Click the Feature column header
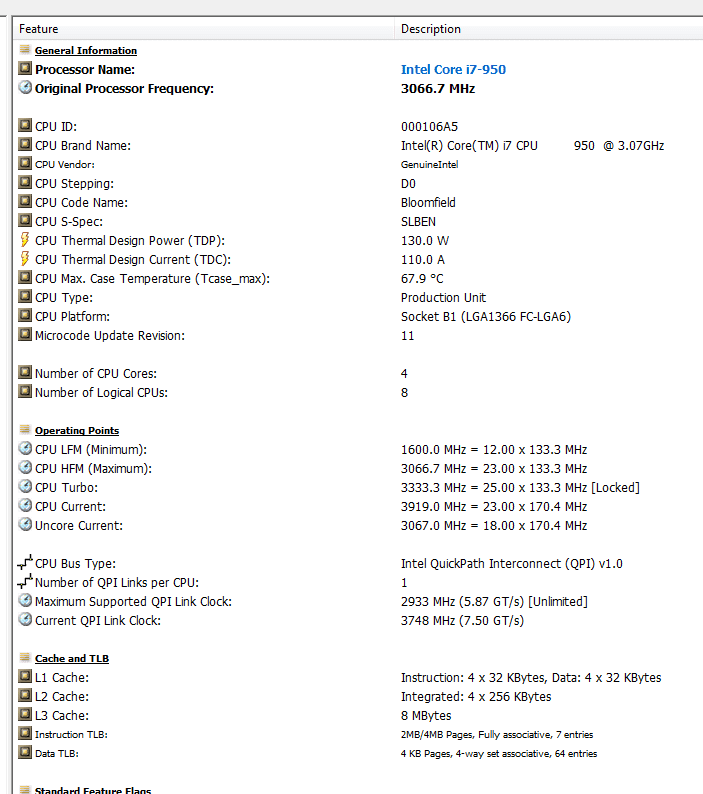This screenshot has height=794, width=703. click(204, 29)
